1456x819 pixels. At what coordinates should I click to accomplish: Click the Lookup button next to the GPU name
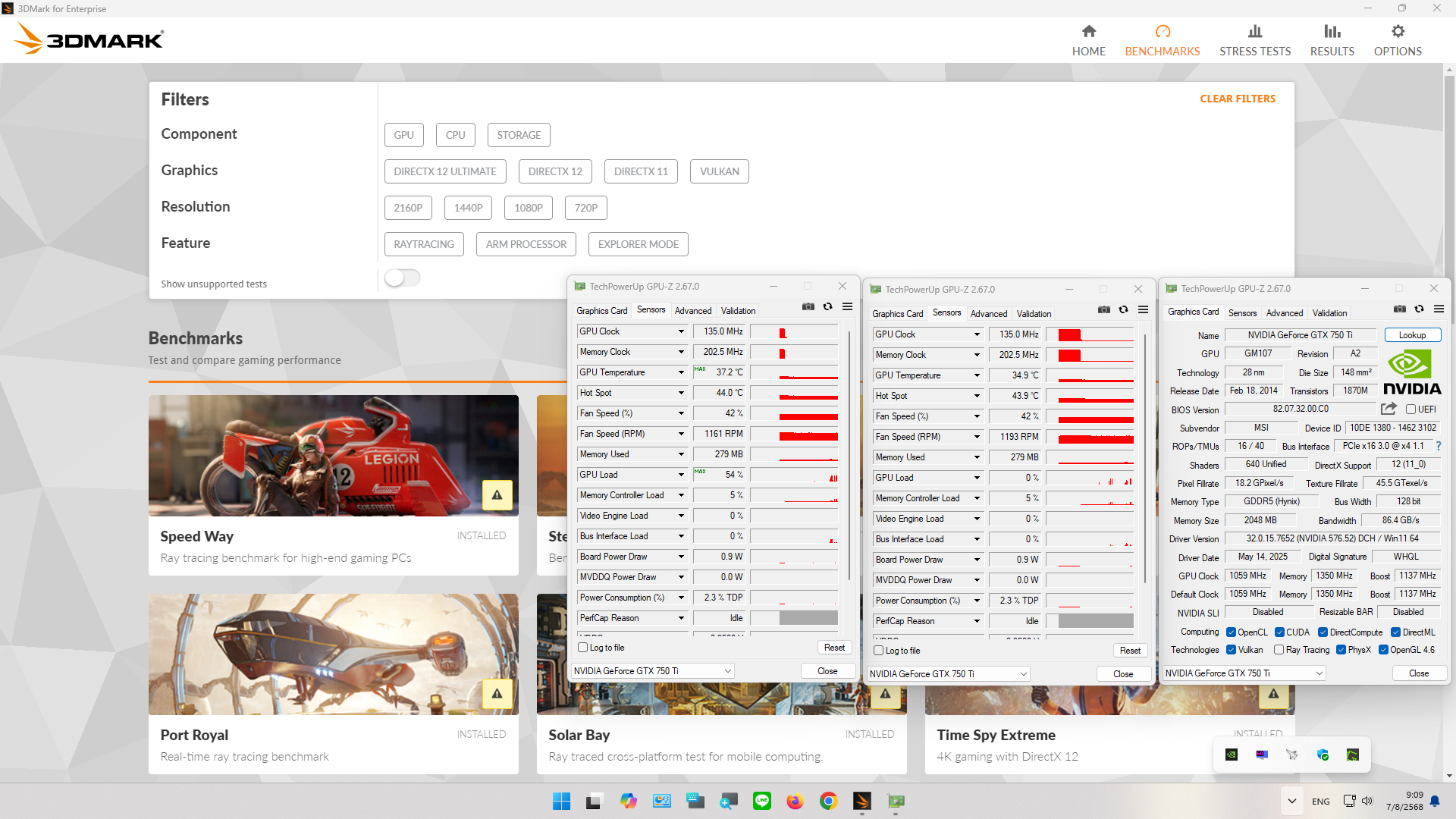[x=1411, y=335]
